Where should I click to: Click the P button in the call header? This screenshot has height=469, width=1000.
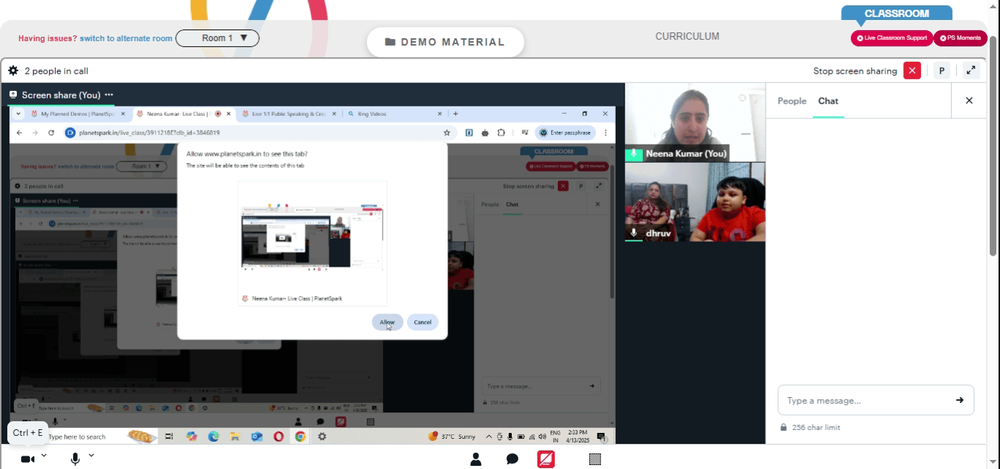click(941, 71)
